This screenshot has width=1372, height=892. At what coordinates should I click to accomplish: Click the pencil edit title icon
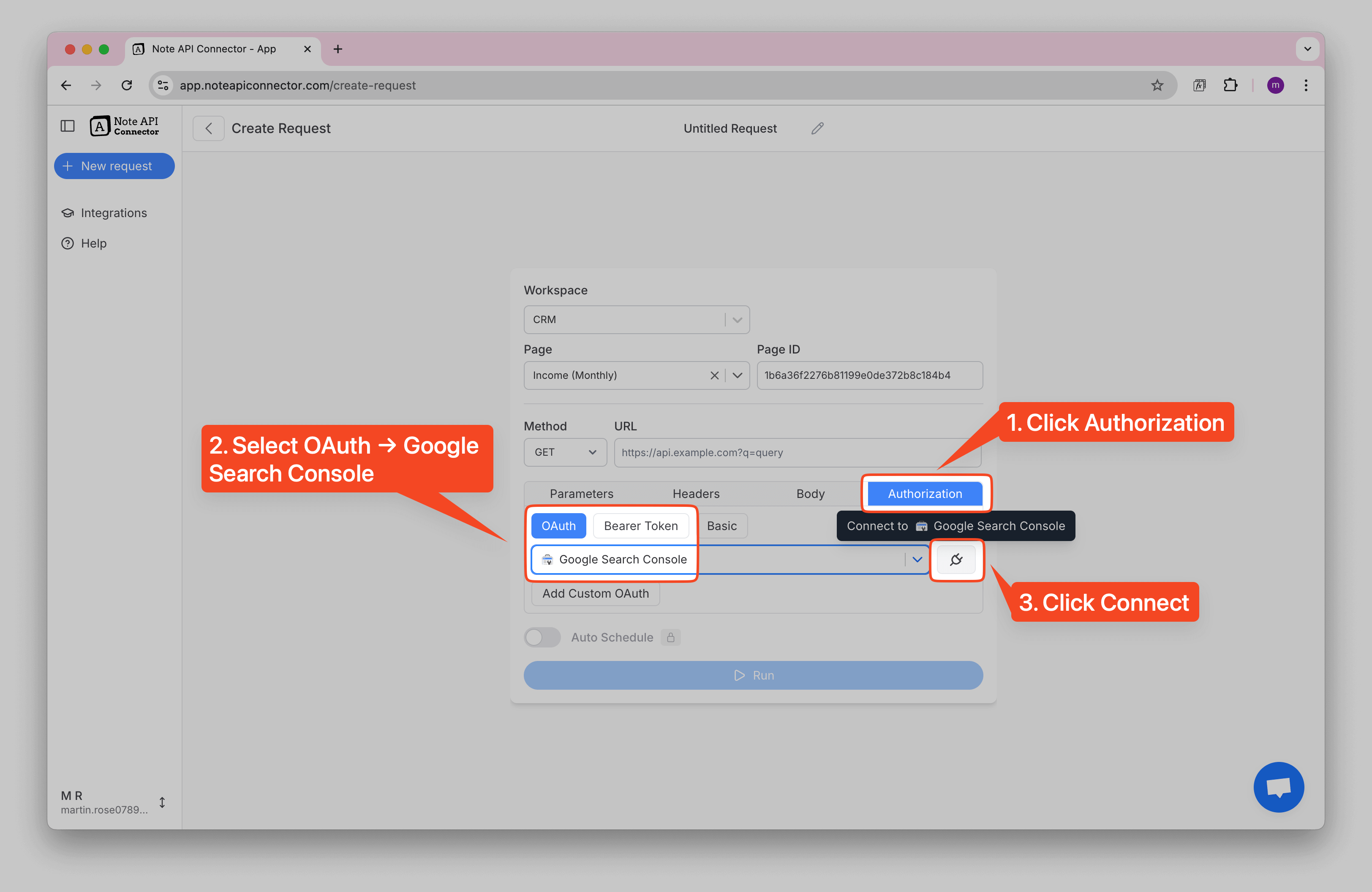(x=817, y=128)
